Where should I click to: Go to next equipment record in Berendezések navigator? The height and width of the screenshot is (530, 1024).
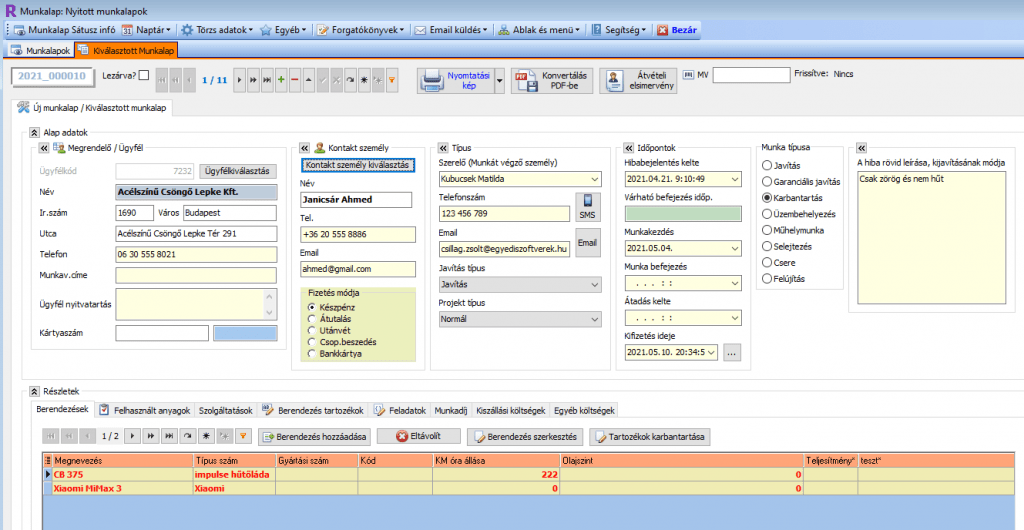(x=133, y=435)
